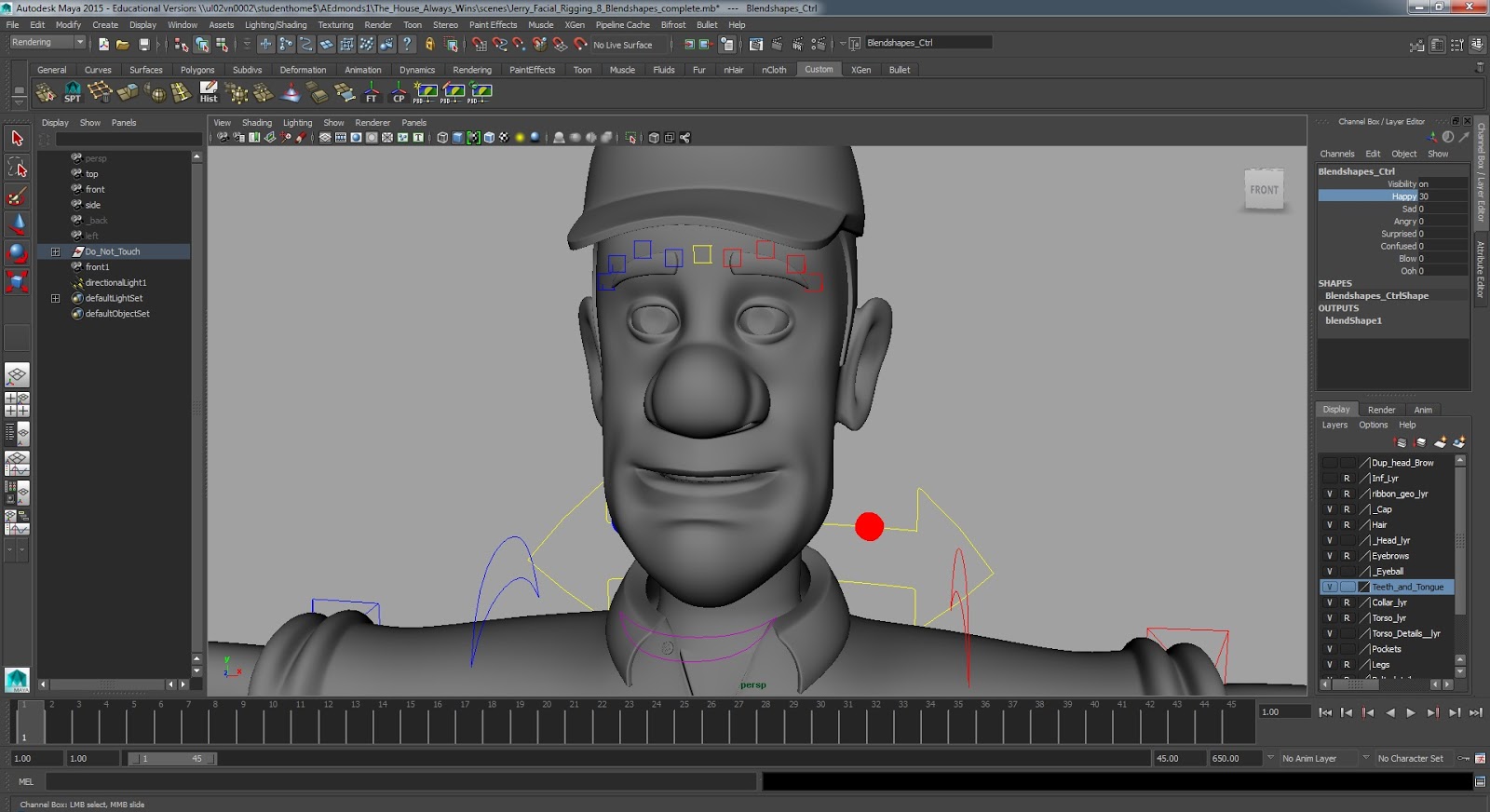Pick the Lasso select tool
Image resolution: width=1490 pixels, height=812 pixels.
(x=17, y=168)
